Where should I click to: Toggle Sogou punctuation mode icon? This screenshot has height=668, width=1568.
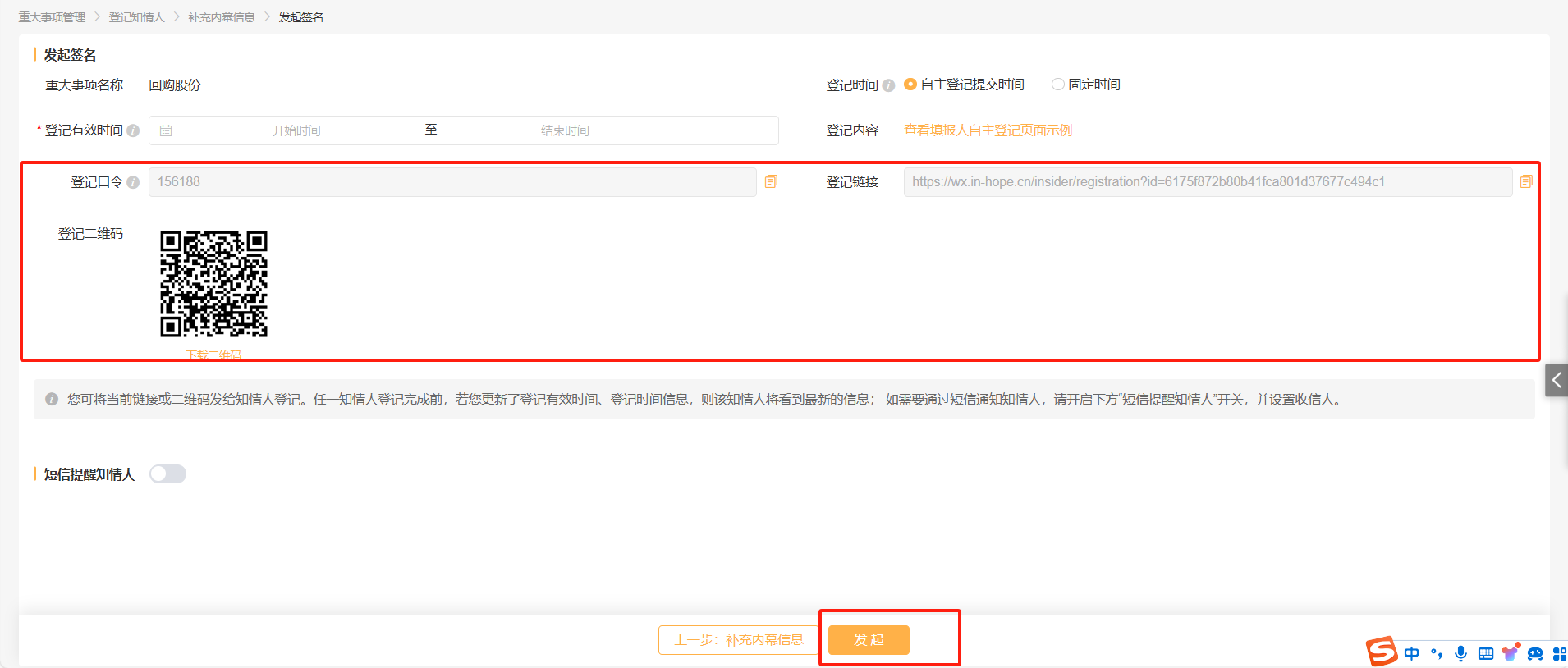(1437, 653)
